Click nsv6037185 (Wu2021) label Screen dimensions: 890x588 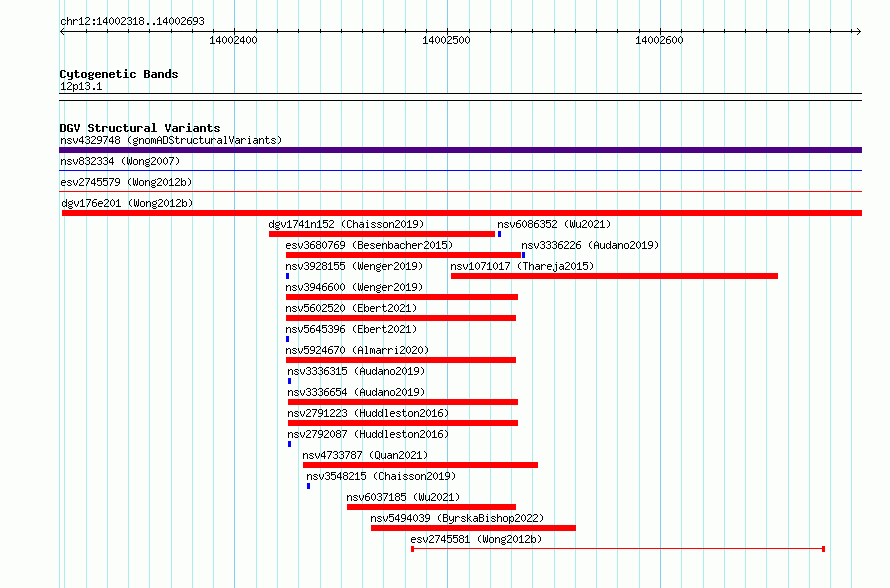tap(403, 497)
